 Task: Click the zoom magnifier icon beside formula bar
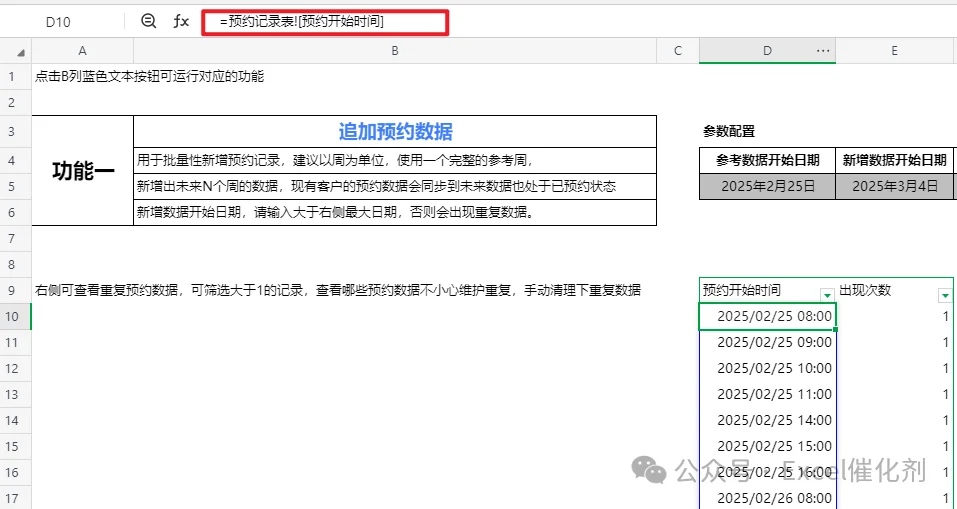click(x=148, y=21)
